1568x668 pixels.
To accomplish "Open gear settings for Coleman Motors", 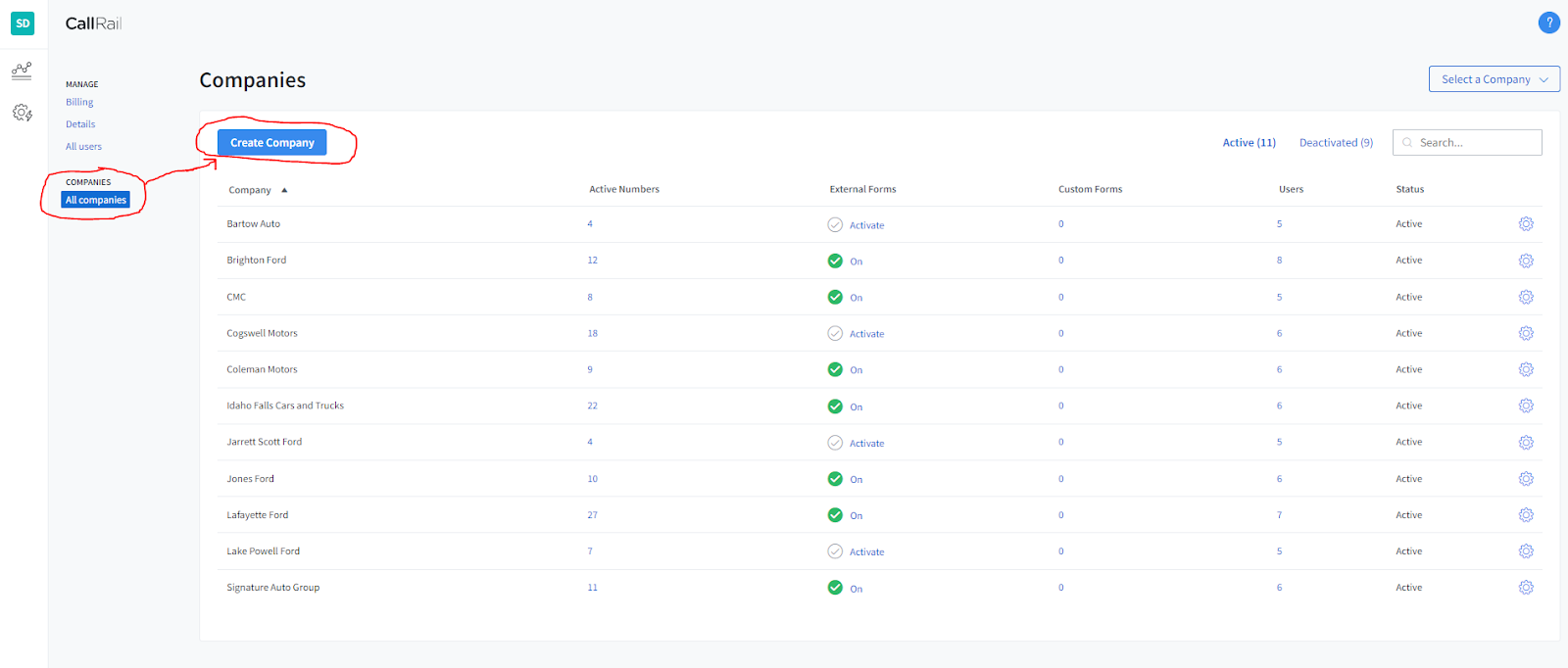I will (x=1526, y=369).
